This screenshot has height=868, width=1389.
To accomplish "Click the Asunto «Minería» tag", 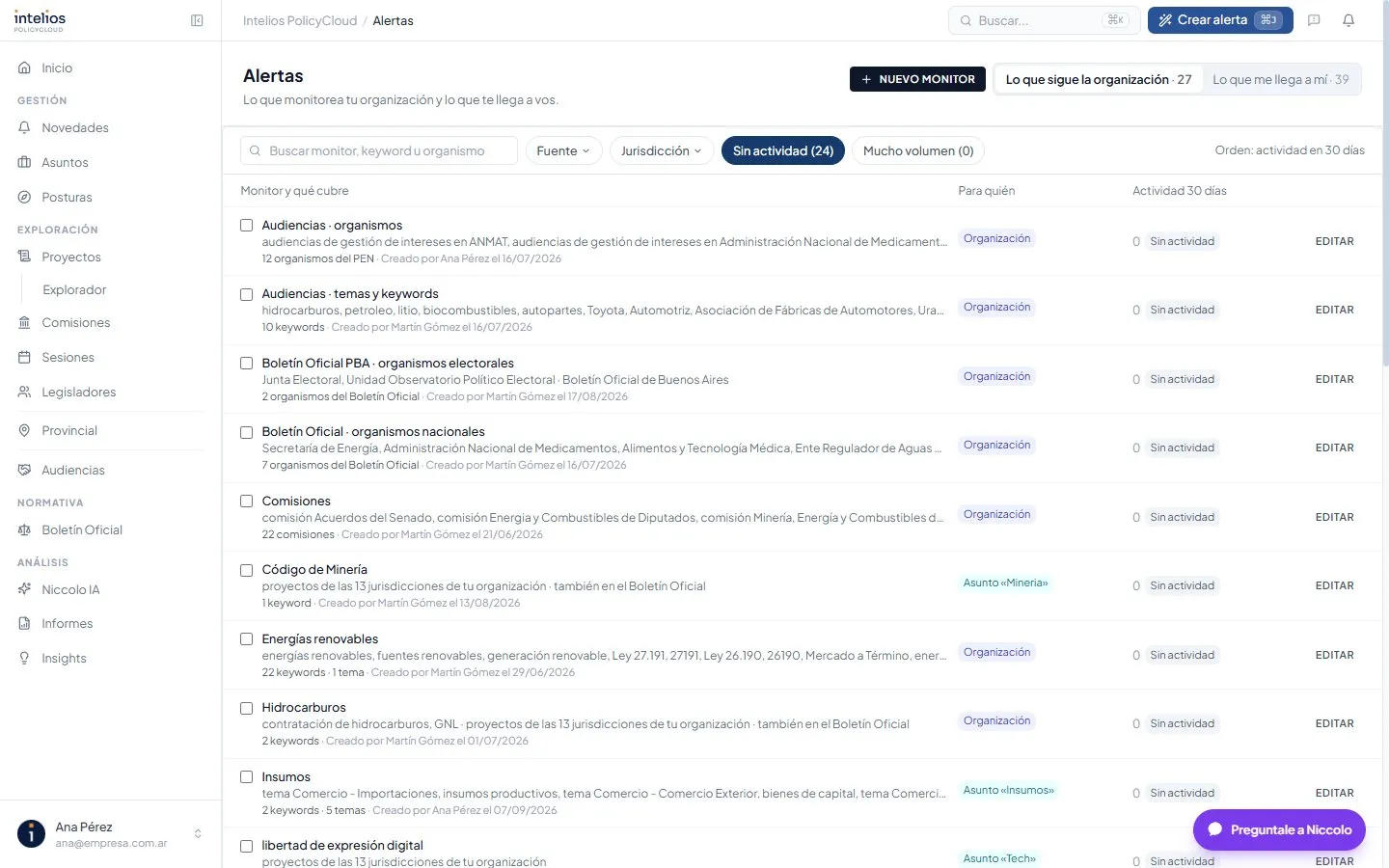I will pos(1005,583).
